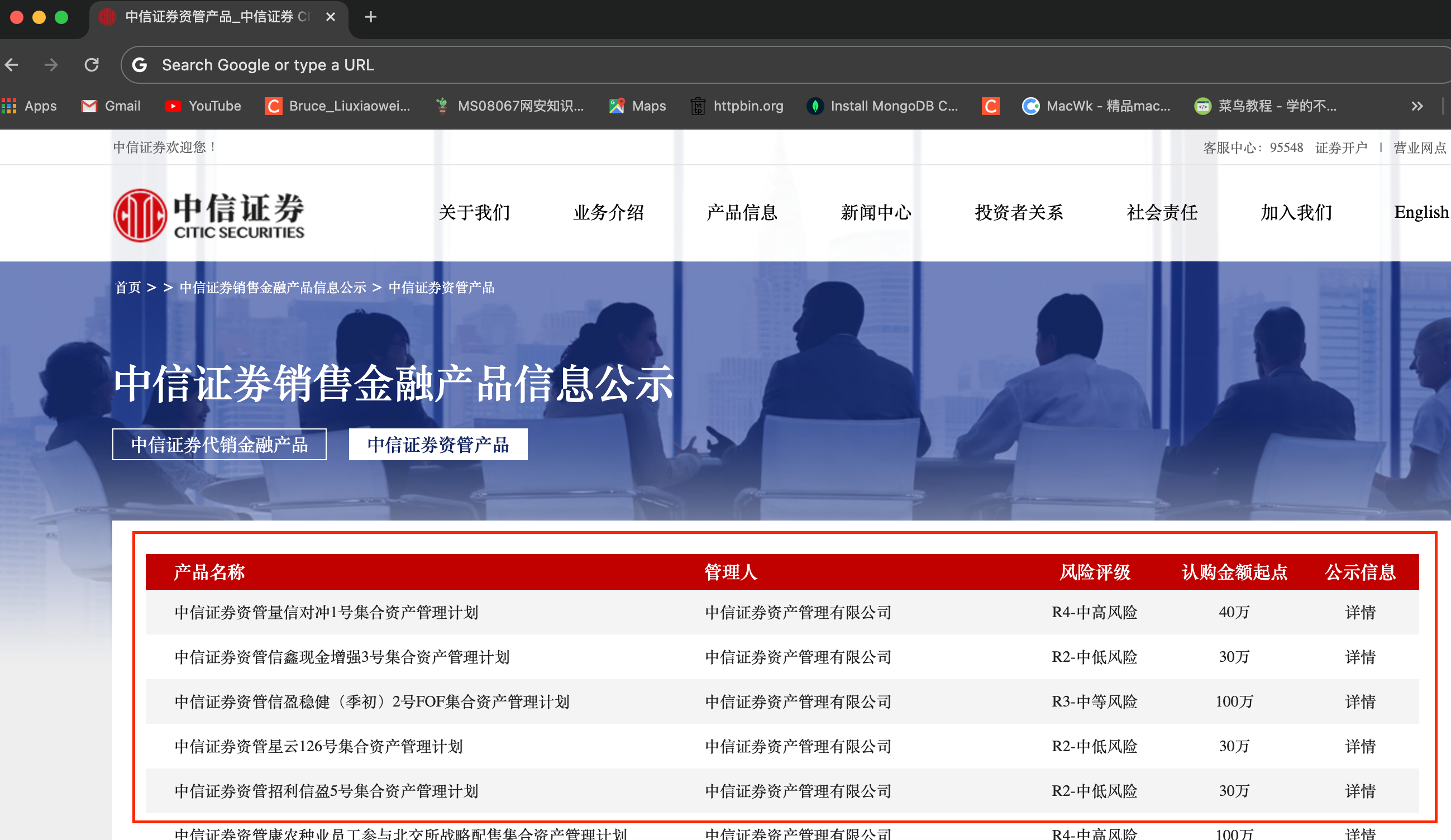1451x840 pixels.
Task: Open a new tab with plus icon
Action: click(371, 17)
